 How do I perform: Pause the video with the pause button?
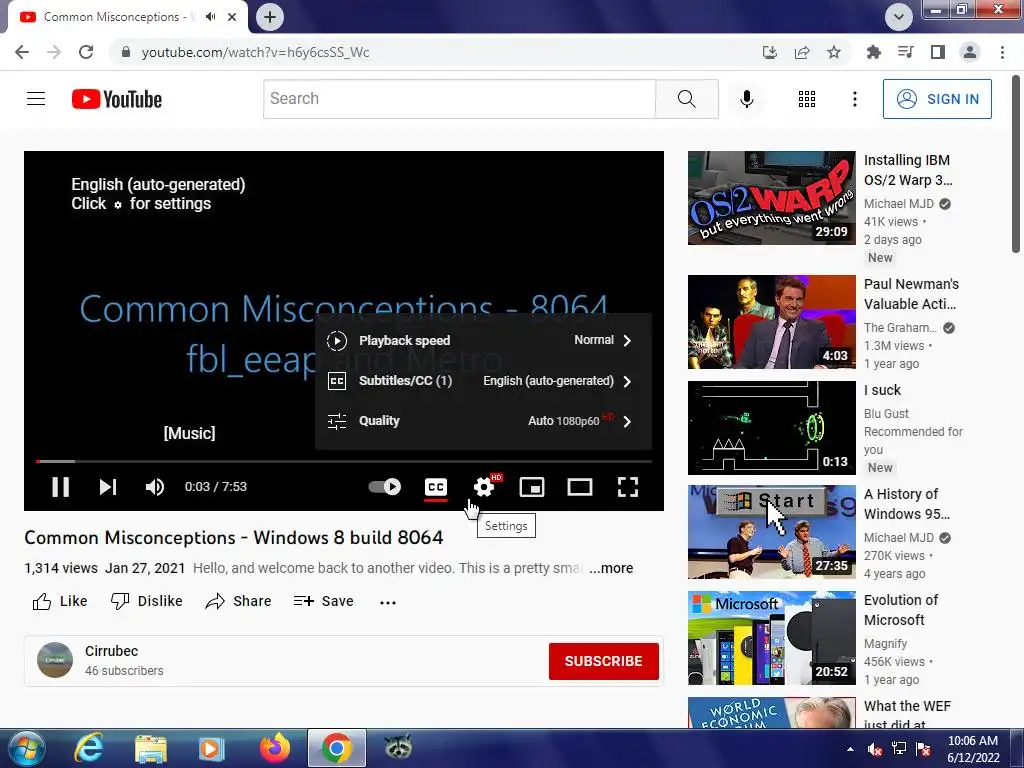pos(60,487)
